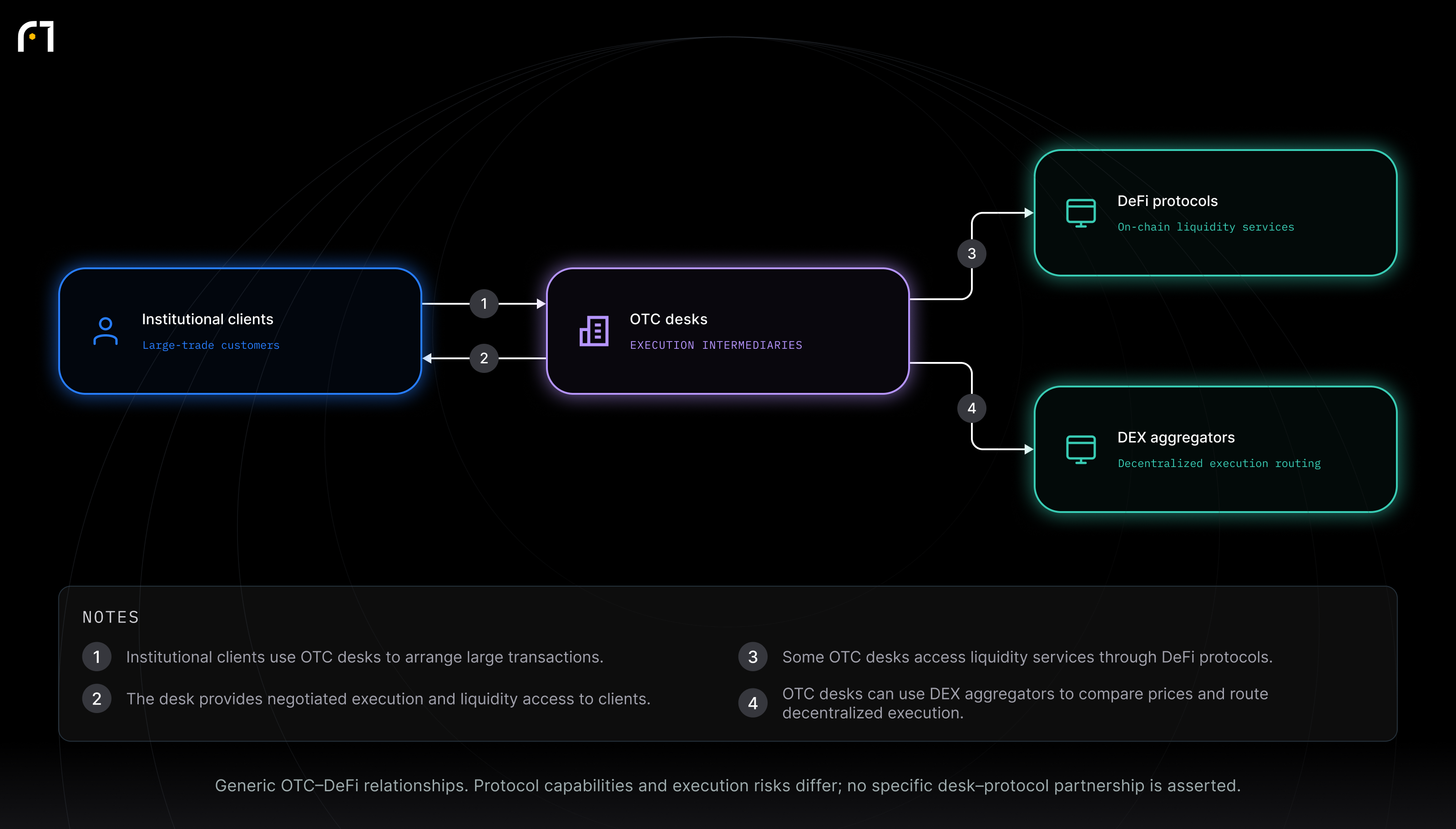The height and width of the screenshot is (829, 1456).
Task: Click the 'Decentralized execution routing' subtitle
Action: coord(1218,463)
